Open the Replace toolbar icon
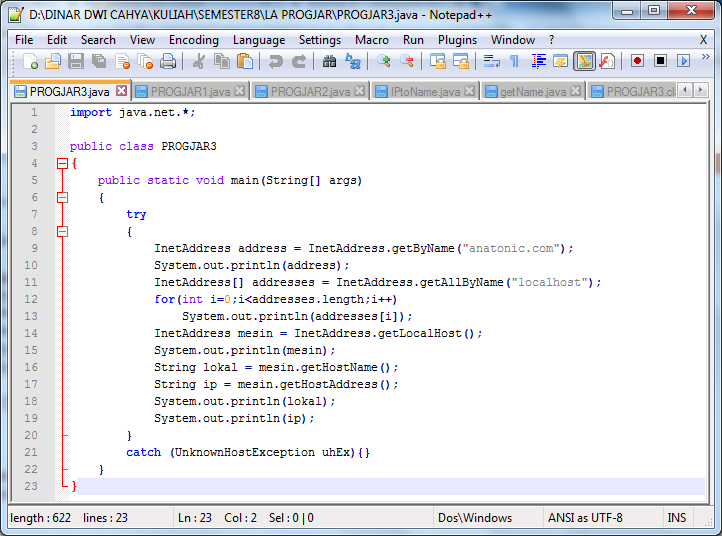 (x=353, y=61)
